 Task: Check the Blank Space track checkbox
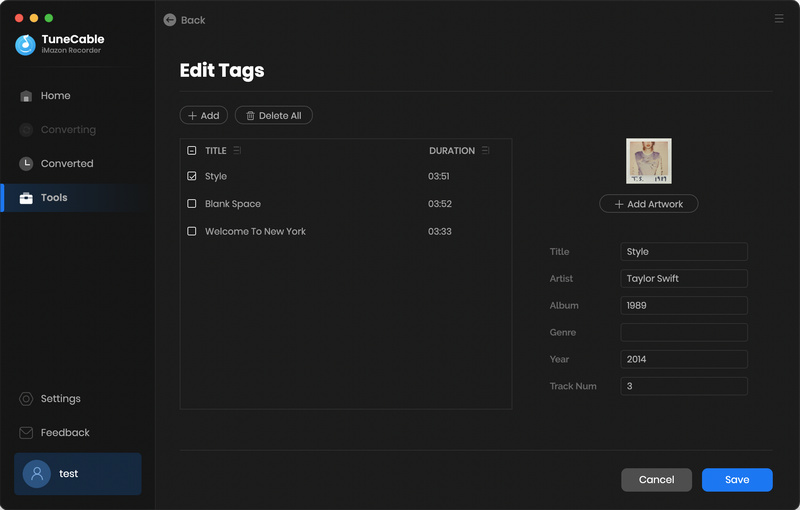[x=192, y=204]
